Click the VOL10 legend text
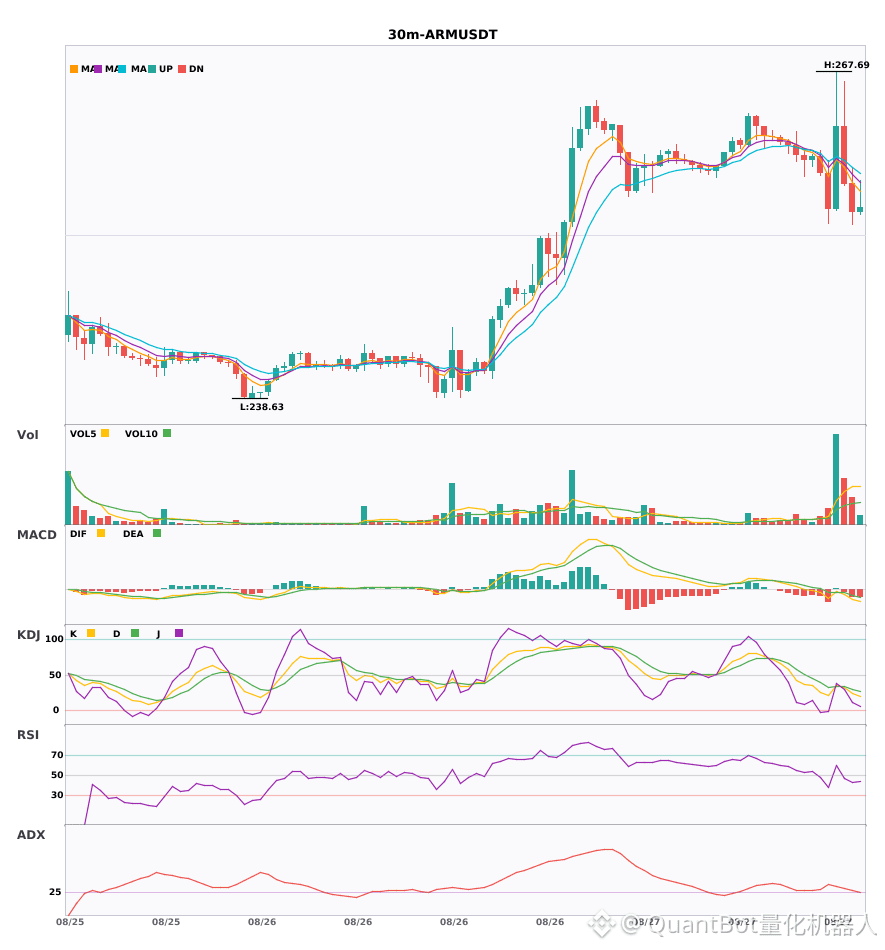The image size is (885, 950). point(141,434)
